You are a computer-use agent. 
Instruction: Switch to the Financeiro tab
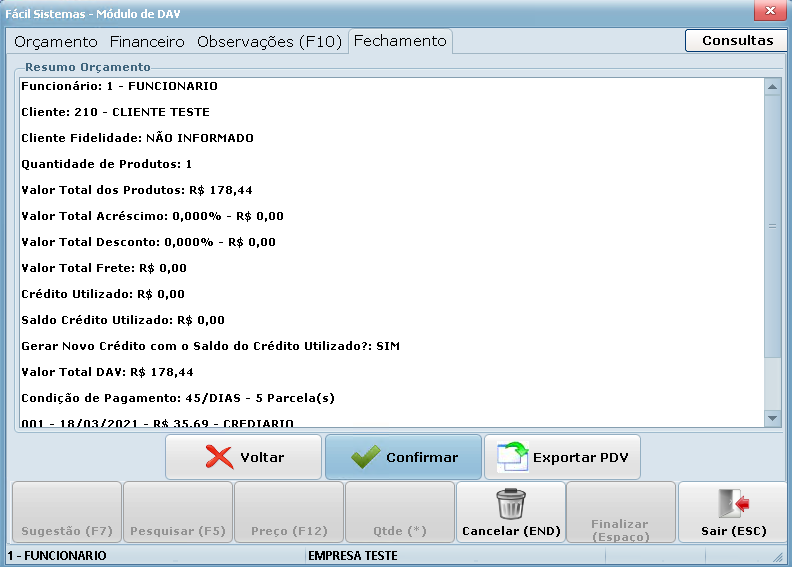pos(147,42)
